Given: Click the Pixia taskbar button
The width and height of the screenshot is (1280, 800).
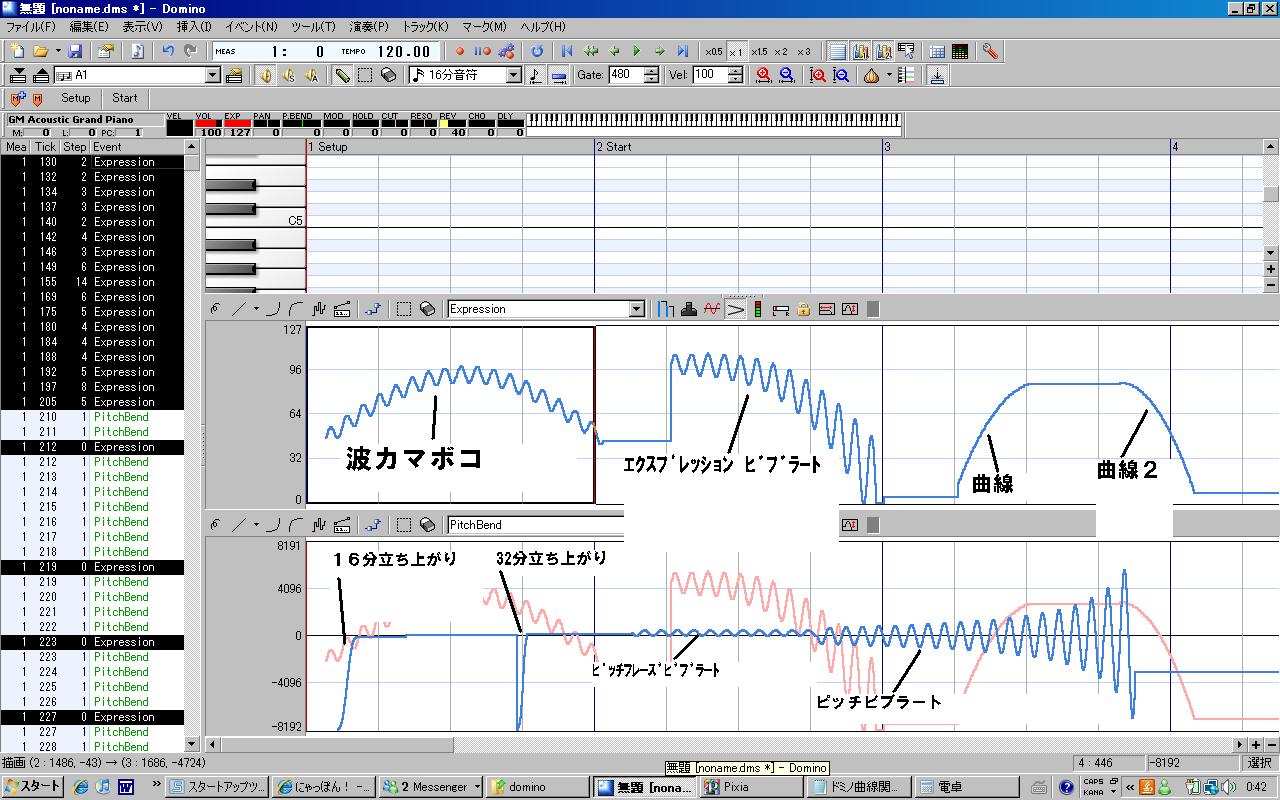Looking at the screenshot, I should [751, 786].
